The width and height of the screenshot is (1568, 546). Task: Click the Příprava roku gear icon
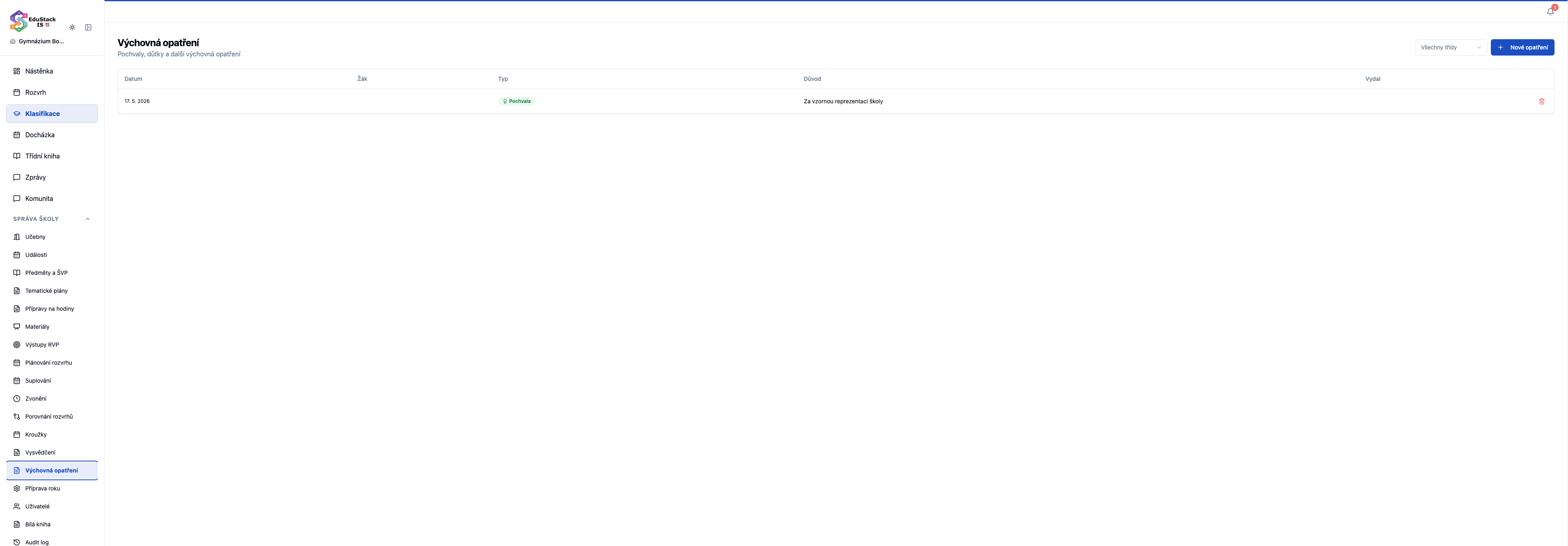click(x=17, y=489)
